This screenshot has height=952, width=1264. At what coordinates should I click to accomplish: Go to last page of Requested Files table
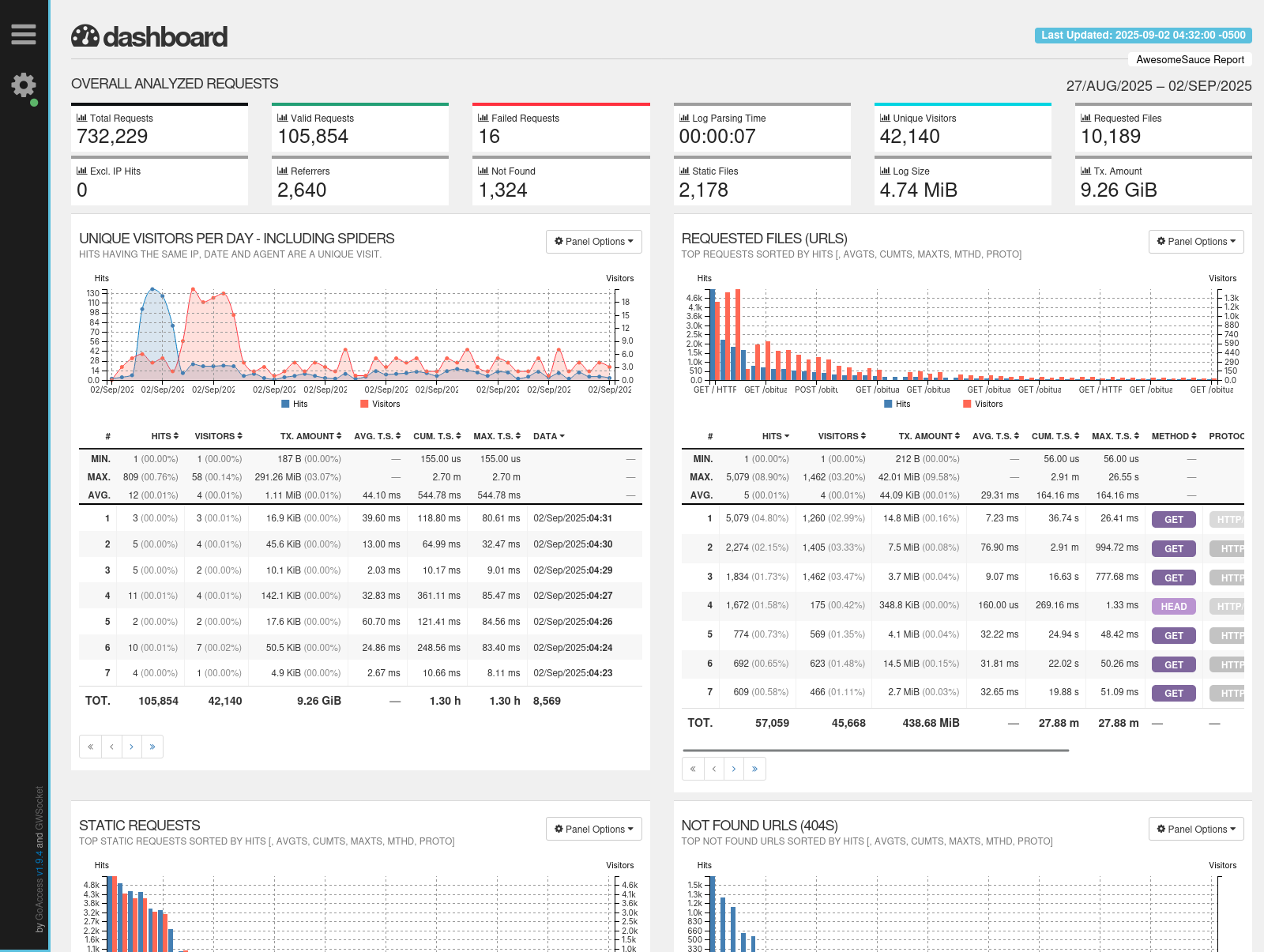pos(755,769)
